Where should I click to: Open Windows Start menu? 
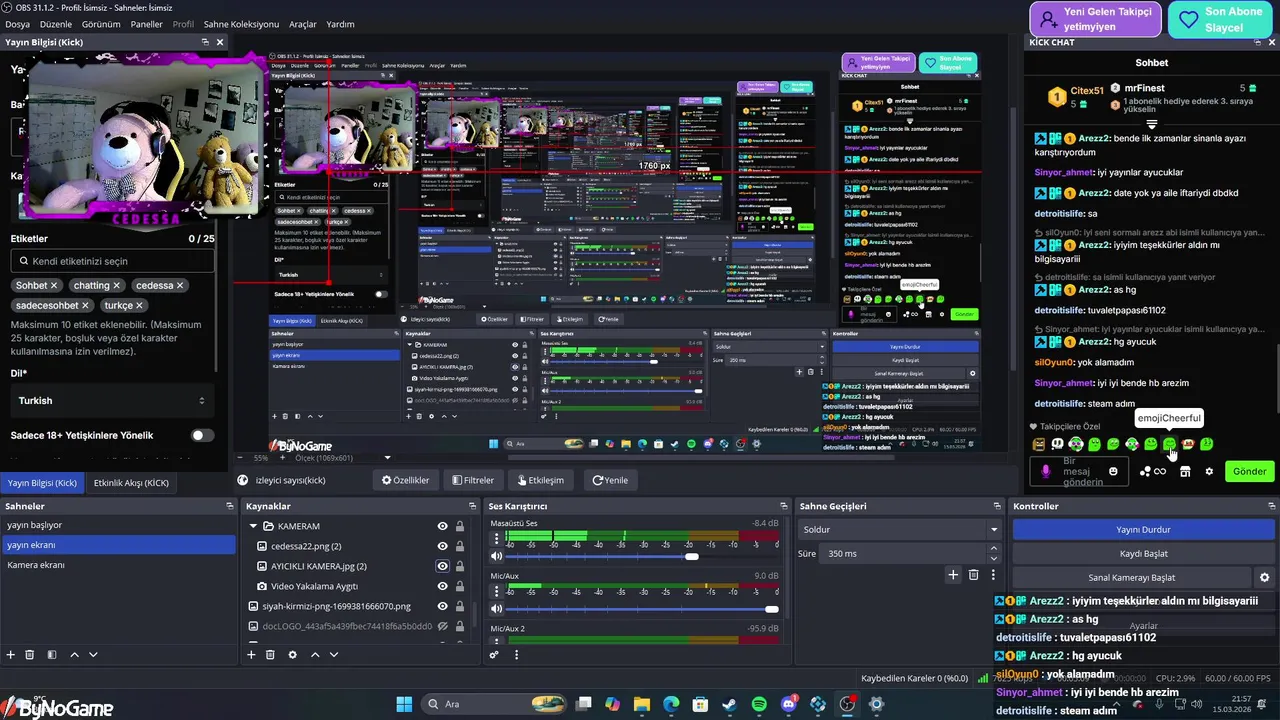coord(404,704)
